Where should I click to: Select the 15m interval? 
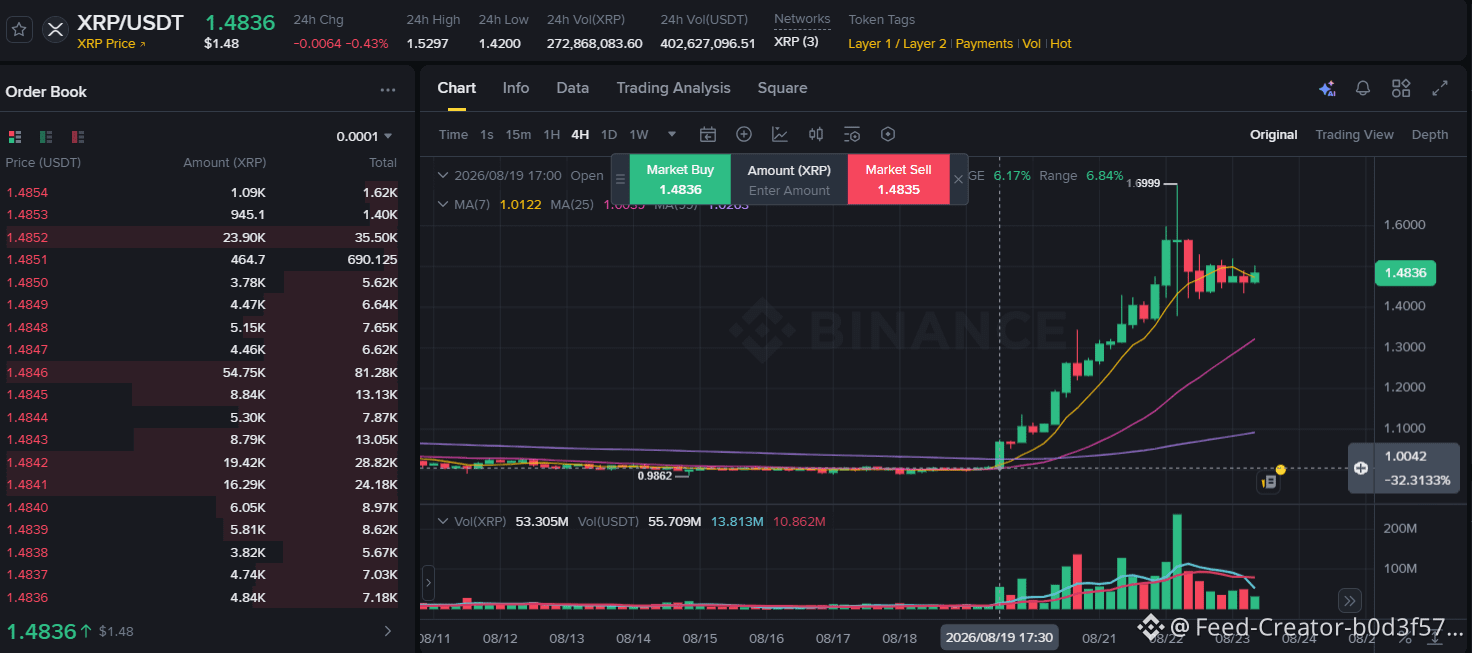tap(518, 134)
